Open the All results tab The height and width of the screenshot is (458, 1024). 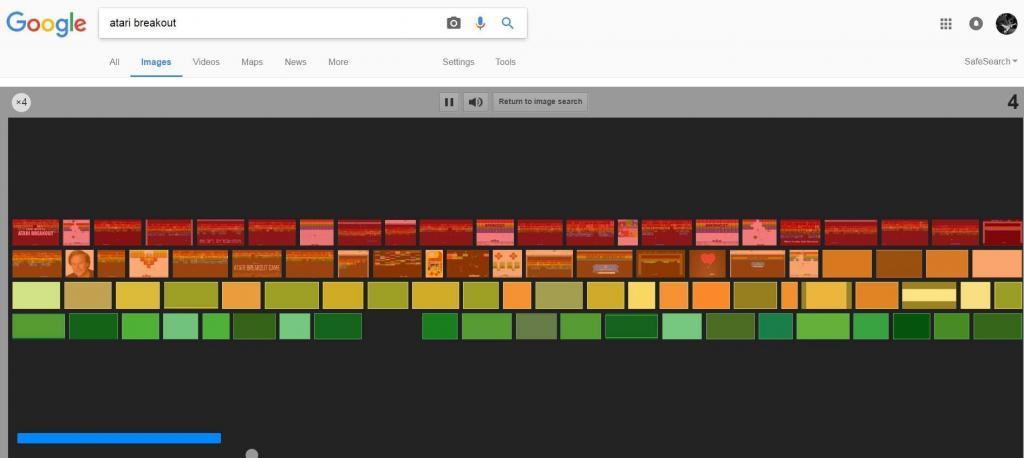point(114,62)
